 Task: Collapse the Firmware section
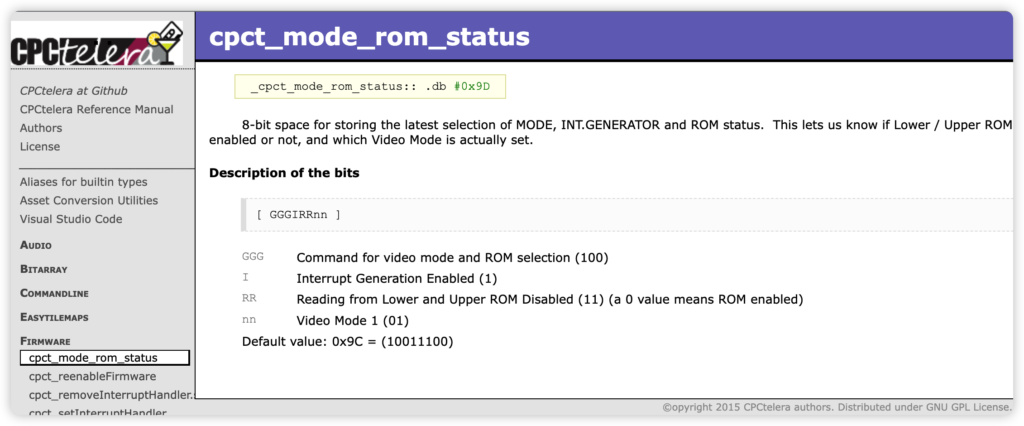45,341
